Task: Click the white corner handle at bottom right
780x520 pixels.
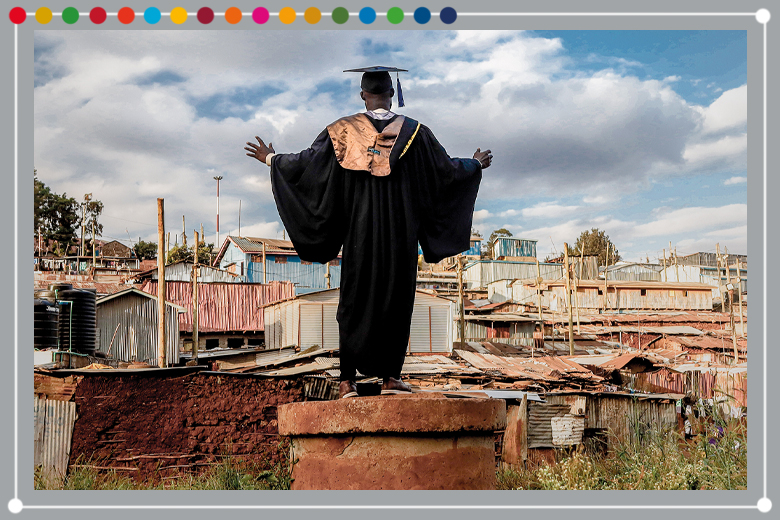Action: click(x=763, y=505)
